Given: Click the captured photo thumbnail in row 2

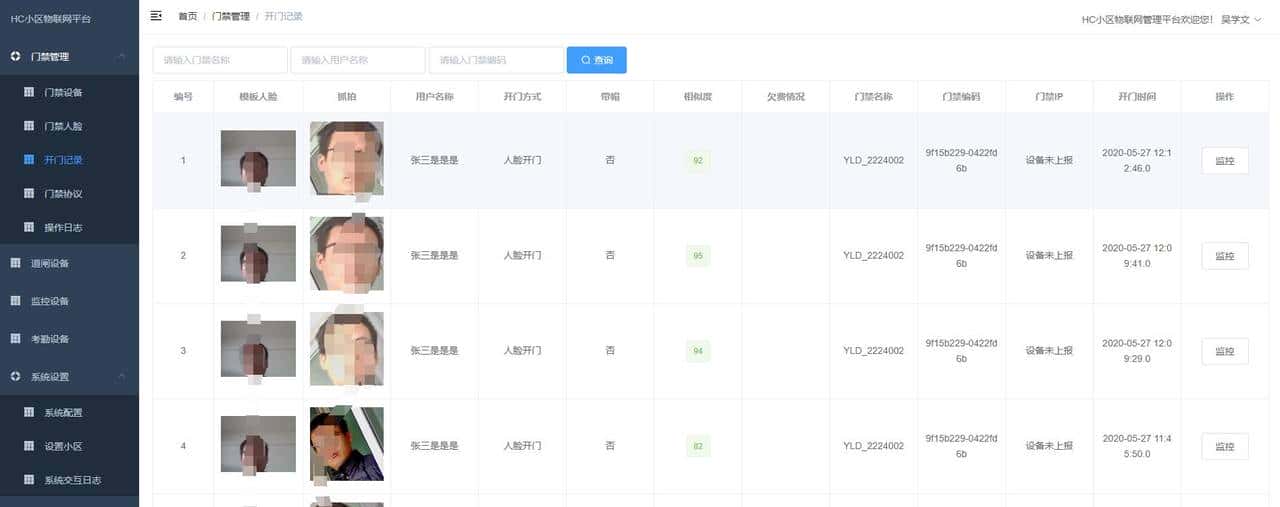Looking at the screenshot, I should [x=347, y=254].
